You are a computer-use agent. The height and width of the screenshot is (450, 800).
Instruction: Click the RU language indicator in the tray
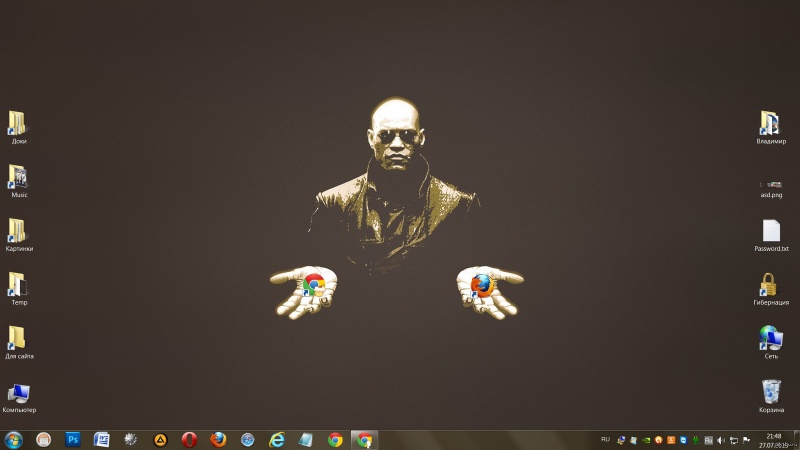606,439
